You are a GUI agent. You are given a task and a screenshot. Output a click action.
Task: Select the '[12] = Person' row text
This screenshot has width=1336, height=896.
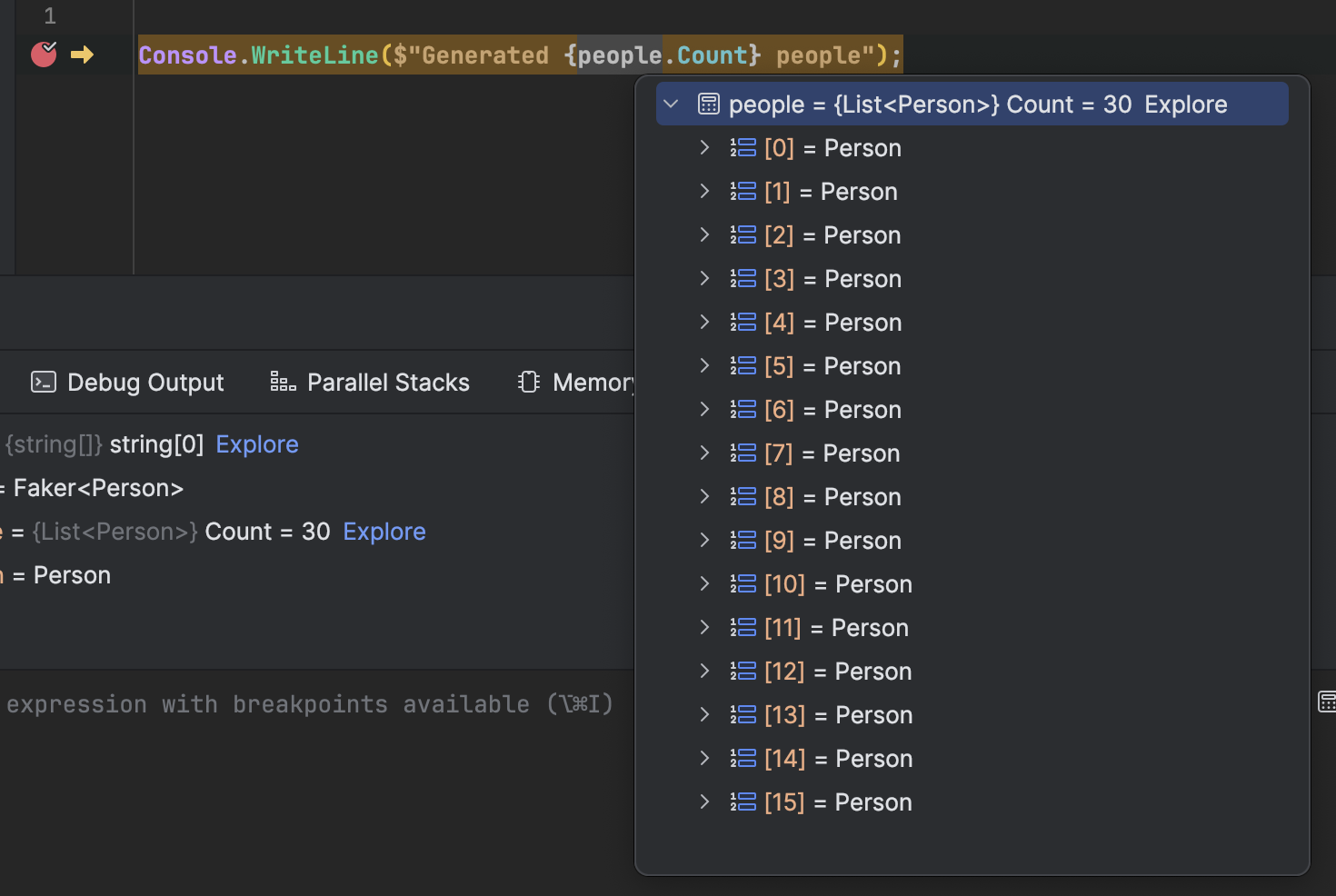tap(838, 672)
